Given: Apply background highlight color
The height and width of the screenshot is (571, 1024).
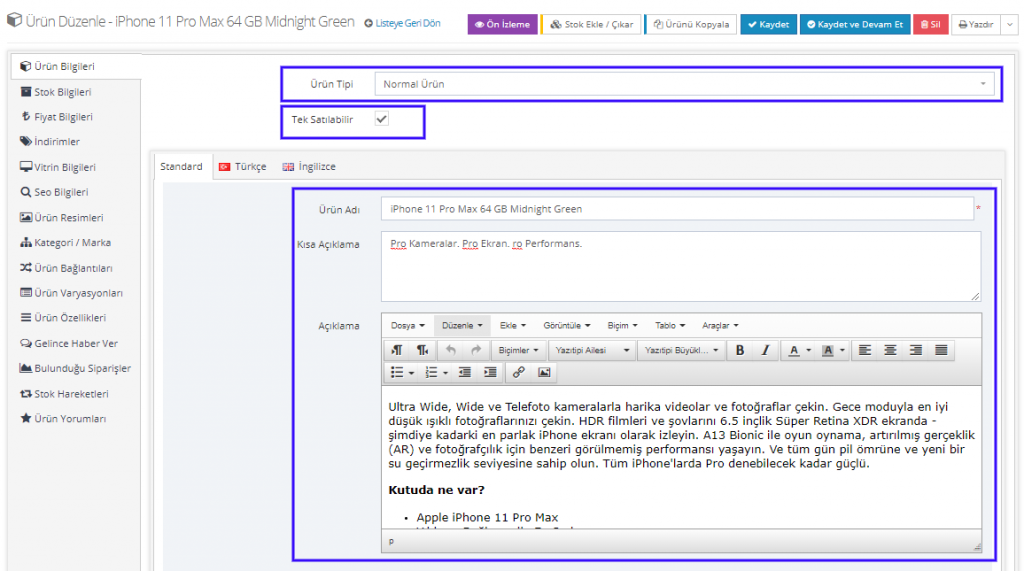Looking at the screenshot, I should [827, 350].
